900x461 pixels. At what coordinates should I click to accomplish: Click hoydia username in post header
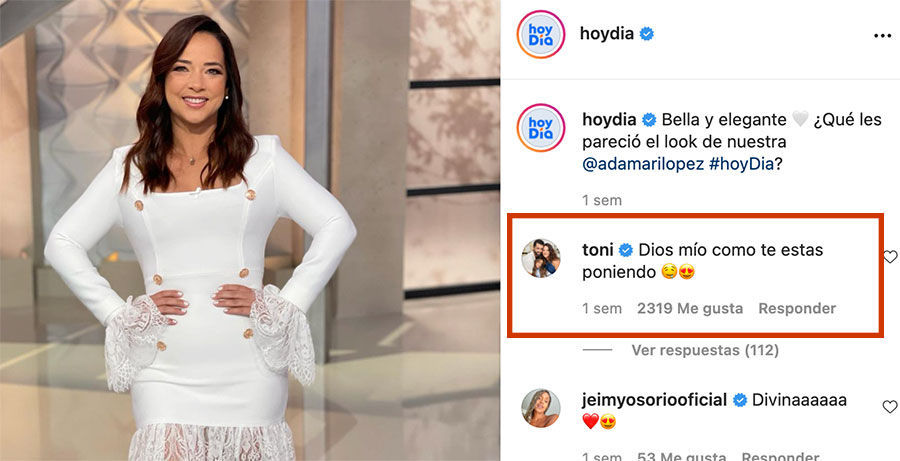point(607,34)
